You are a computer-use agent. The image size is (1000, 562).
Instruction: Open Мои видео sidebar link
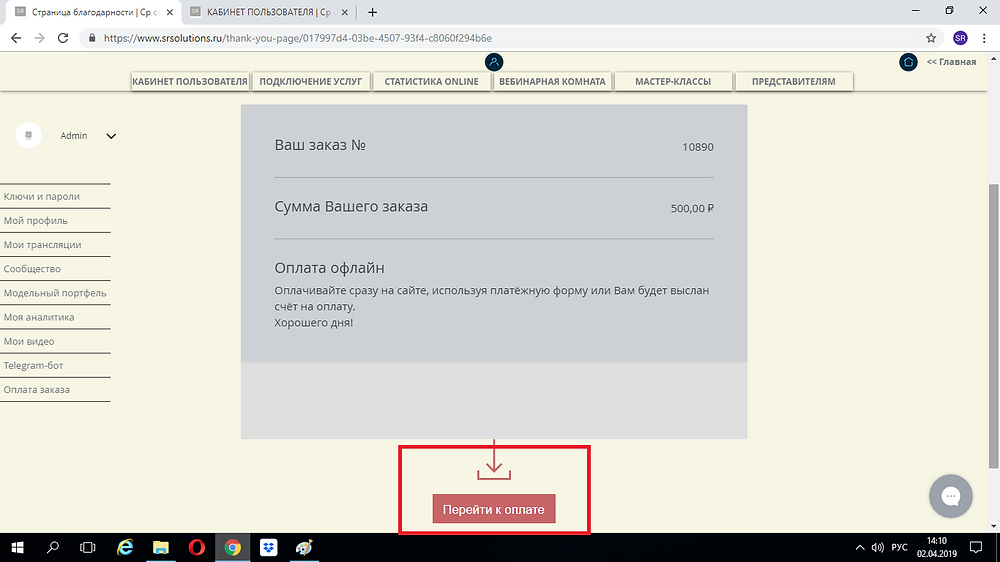[29, 341]
